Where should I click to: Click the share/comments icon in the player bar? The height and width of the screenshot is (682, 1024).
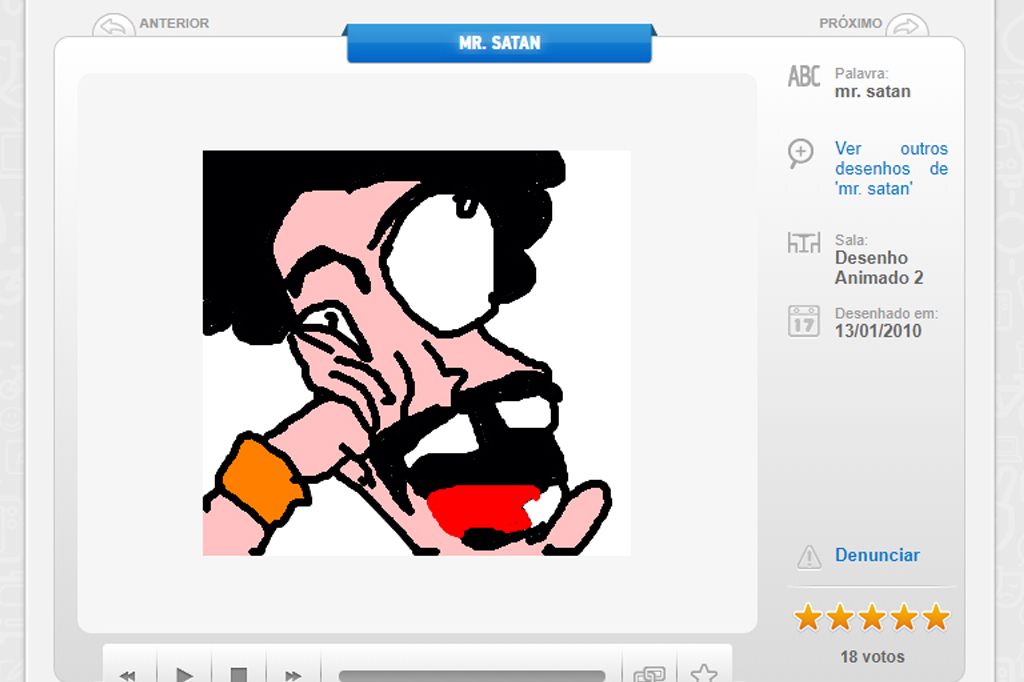point(649,673)
